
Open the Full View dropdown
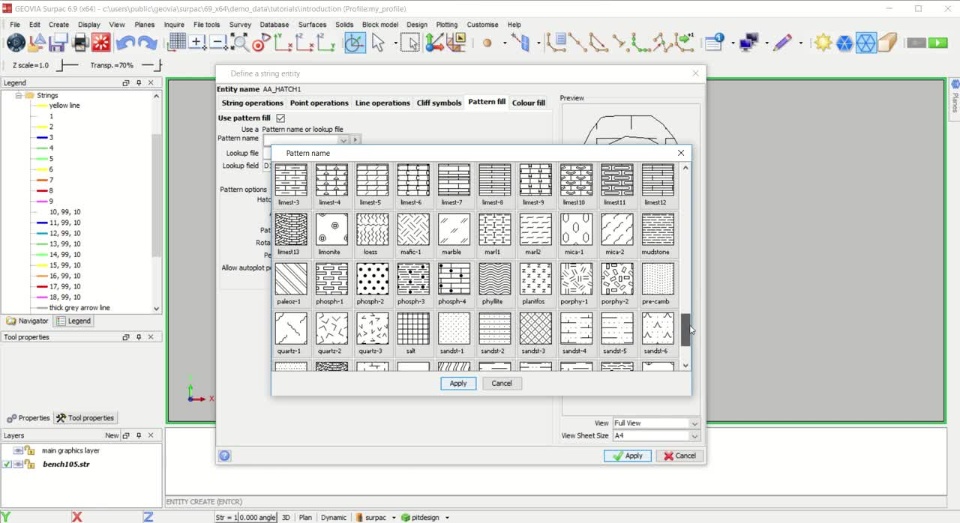click(695, 423)
